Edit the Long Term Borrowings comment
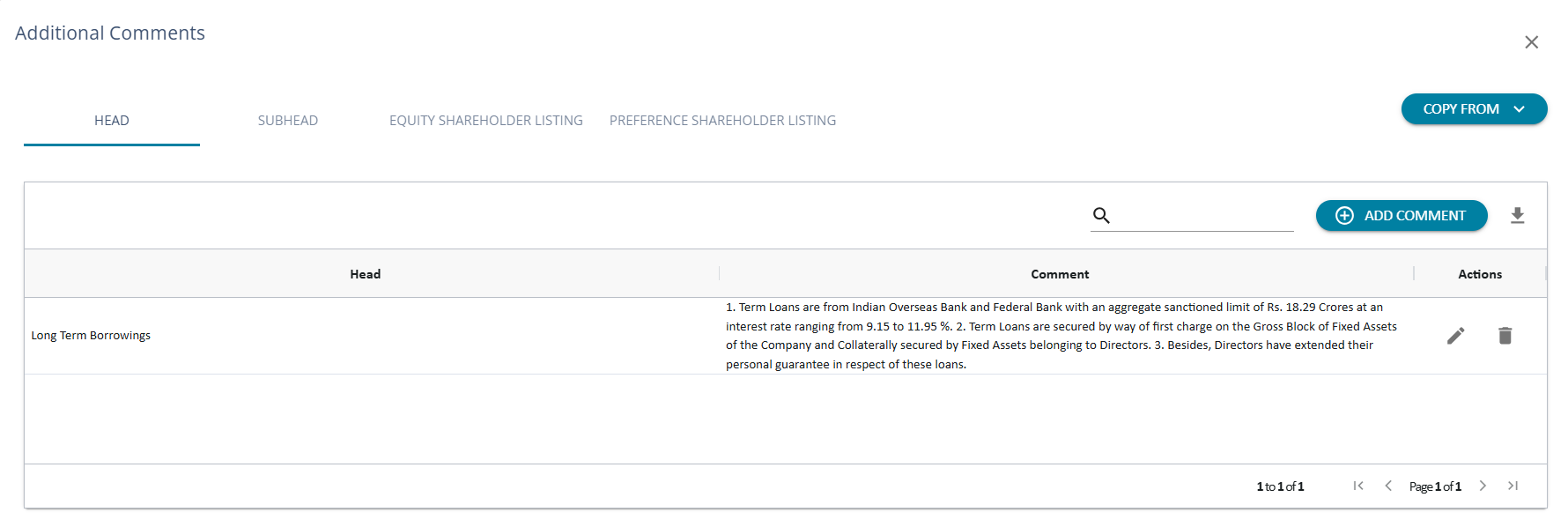Viewport: 1568px width, 527px height. tap(1455, 336)
